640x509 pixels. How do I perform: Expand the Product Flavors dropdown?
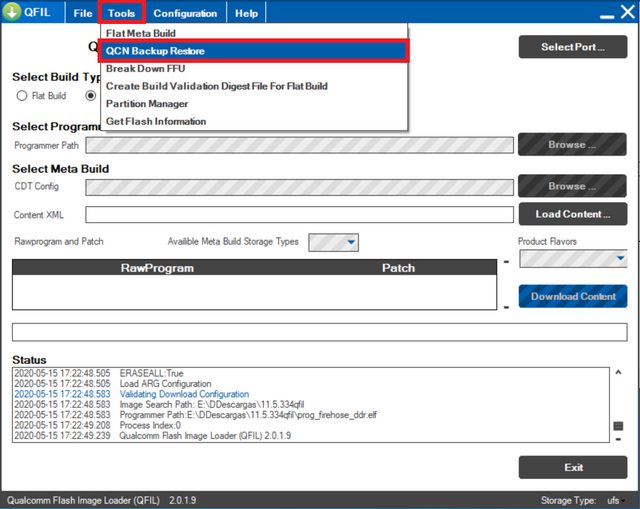[x=620, y=258]
